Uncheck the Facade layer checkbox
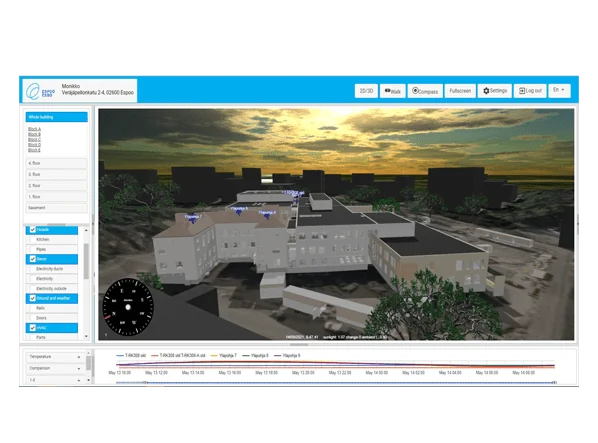This screenshot has height=443, width=598. [33, 230]
